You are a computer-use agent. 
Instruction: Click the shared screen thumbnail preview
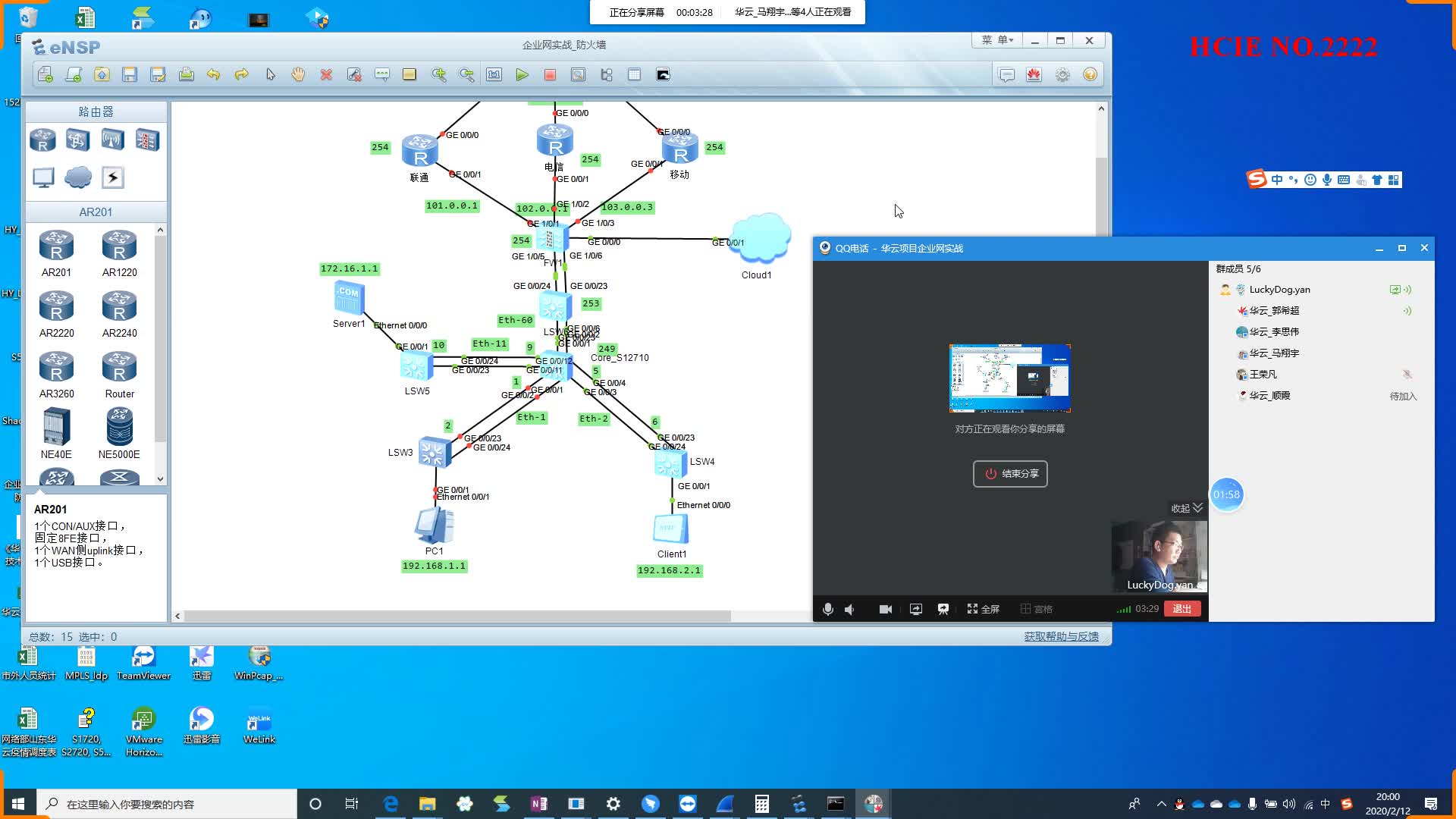pos(1010,378)
